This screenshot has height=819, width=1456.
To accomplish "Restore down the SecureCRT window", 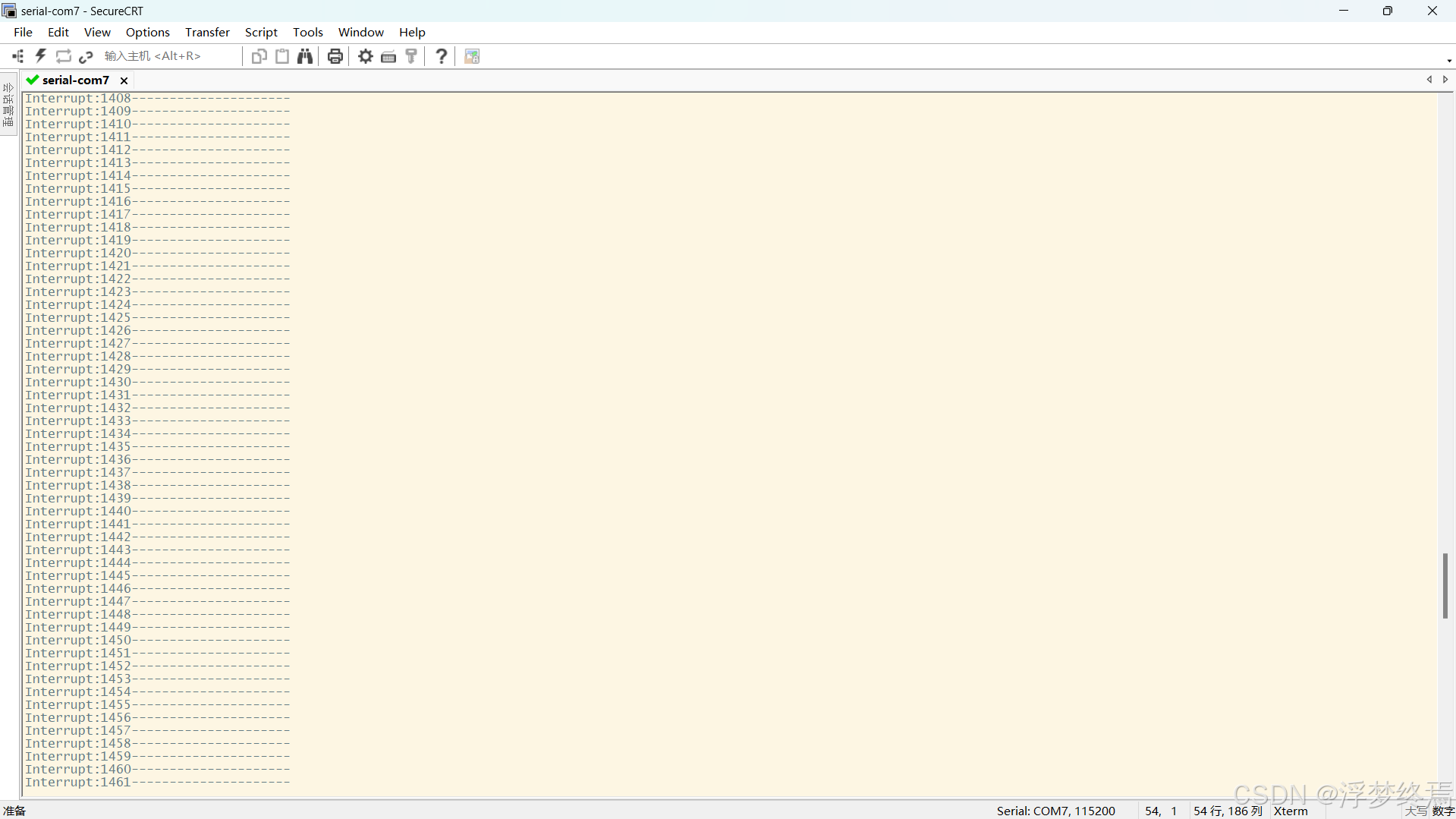I will pyautogui.click(x=1388, y=11).
